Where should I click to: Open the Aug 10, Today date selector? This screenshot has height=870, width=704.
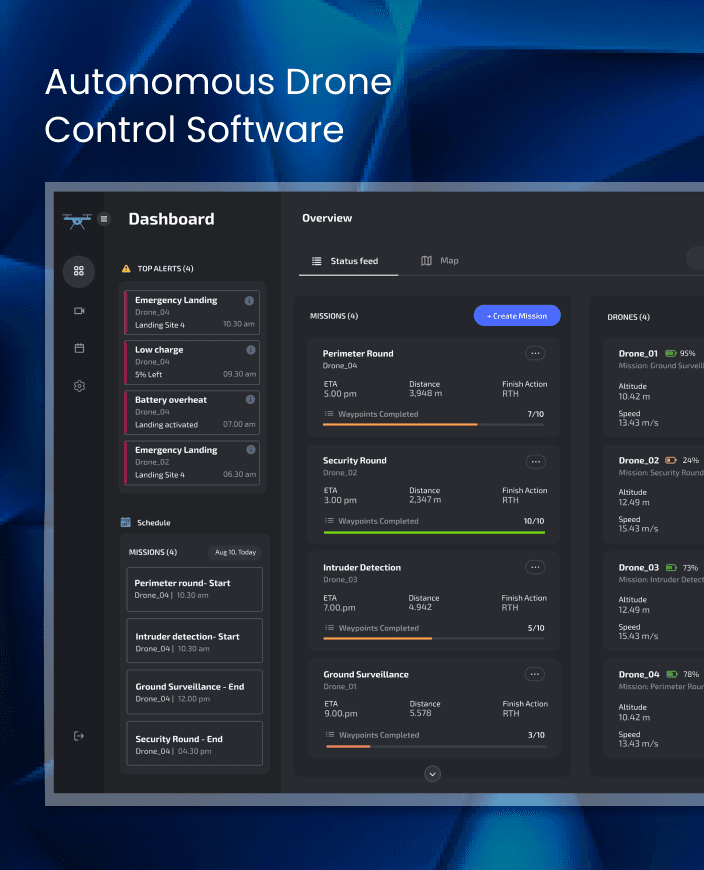click(x=235, y=552)
